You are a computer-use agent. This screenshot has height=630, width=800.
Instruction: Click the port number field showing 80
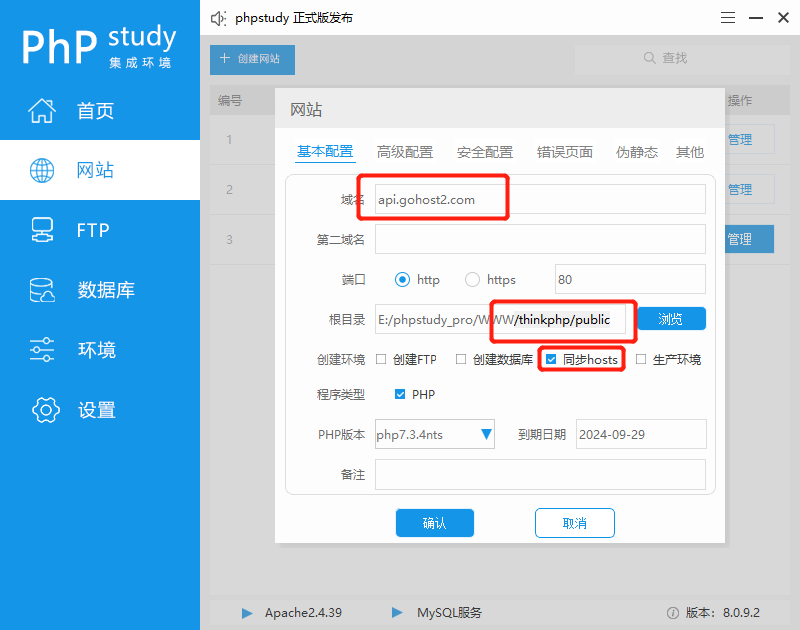[630, 279]
